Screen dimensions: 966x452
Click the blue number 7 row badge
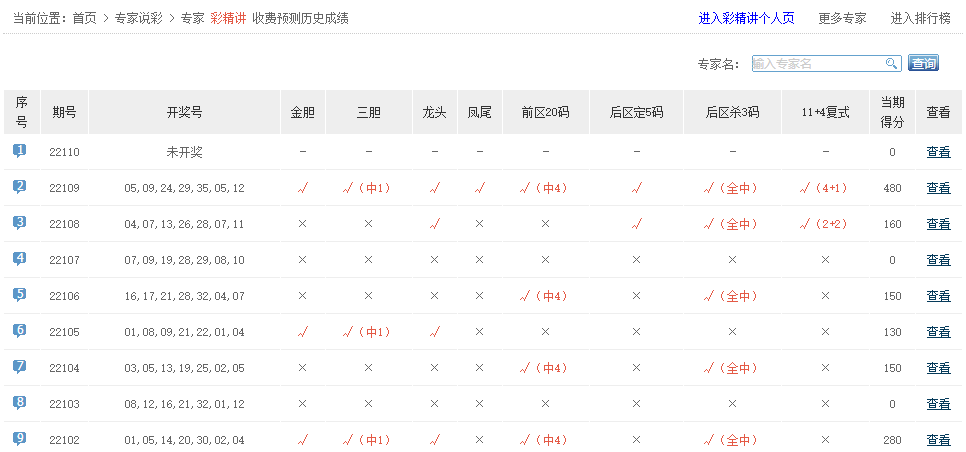tap(20, 367)
